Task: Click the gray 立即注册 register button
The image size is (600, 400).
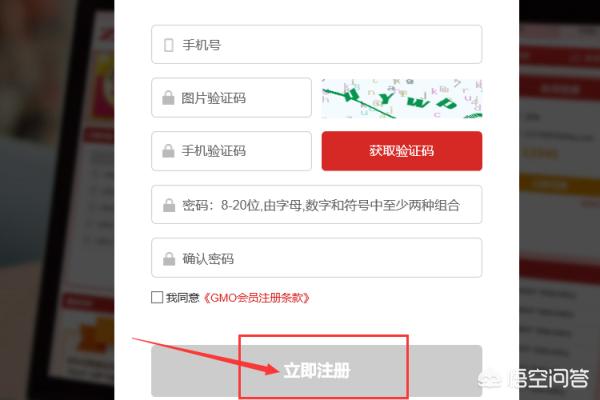Action: point(316,371)
